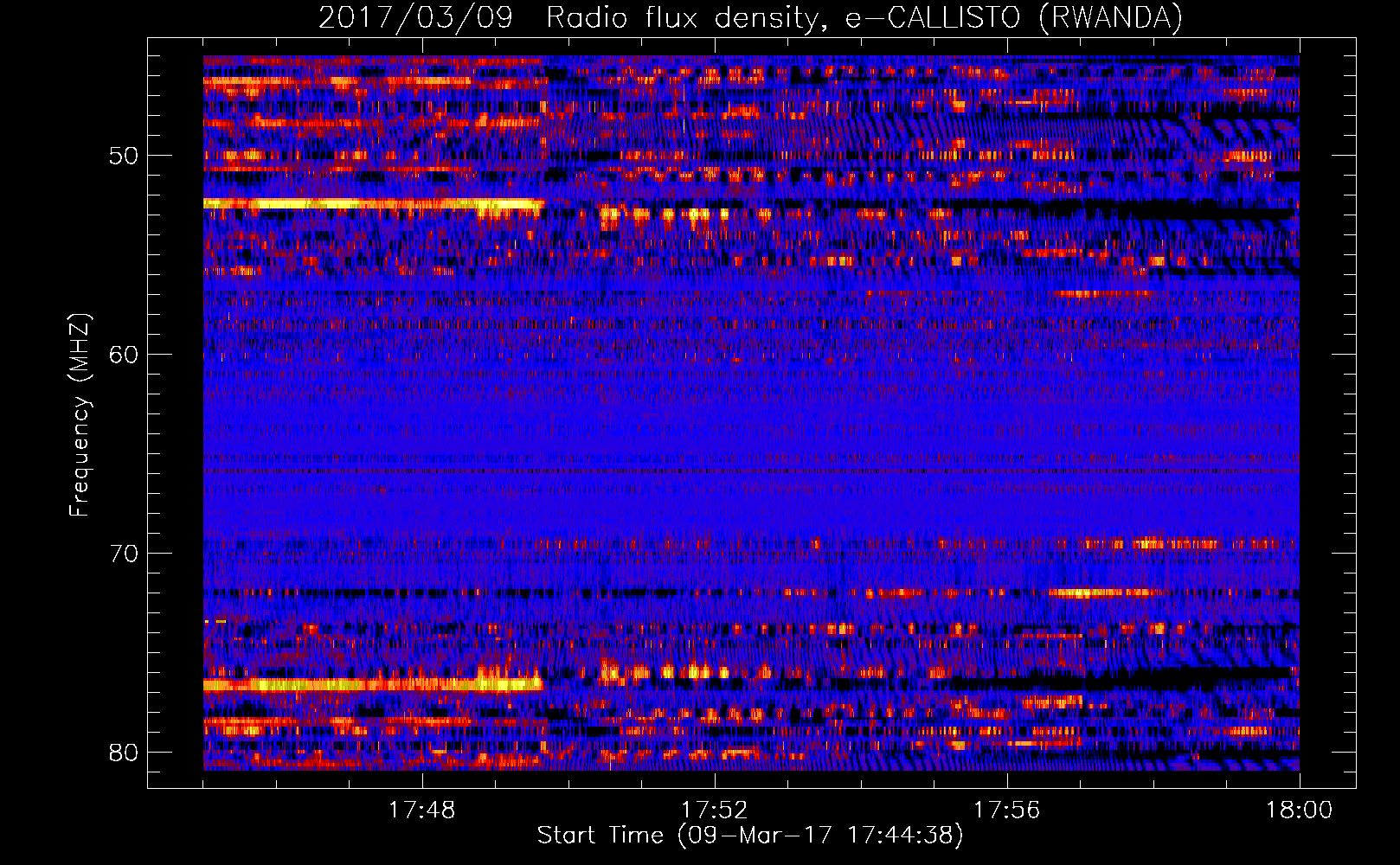This screenshot has height=865, width=1400.
Task: Click the 17:52 time tick label
Action: click(x=714, y=811)
